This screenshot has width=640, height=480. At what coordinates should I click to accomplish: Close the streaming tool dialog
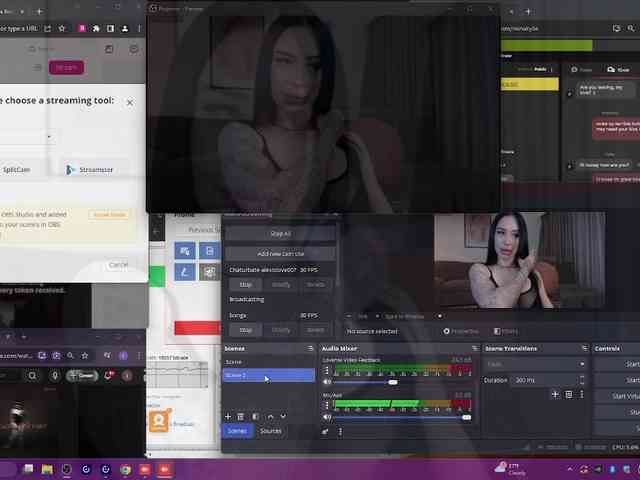129,102
